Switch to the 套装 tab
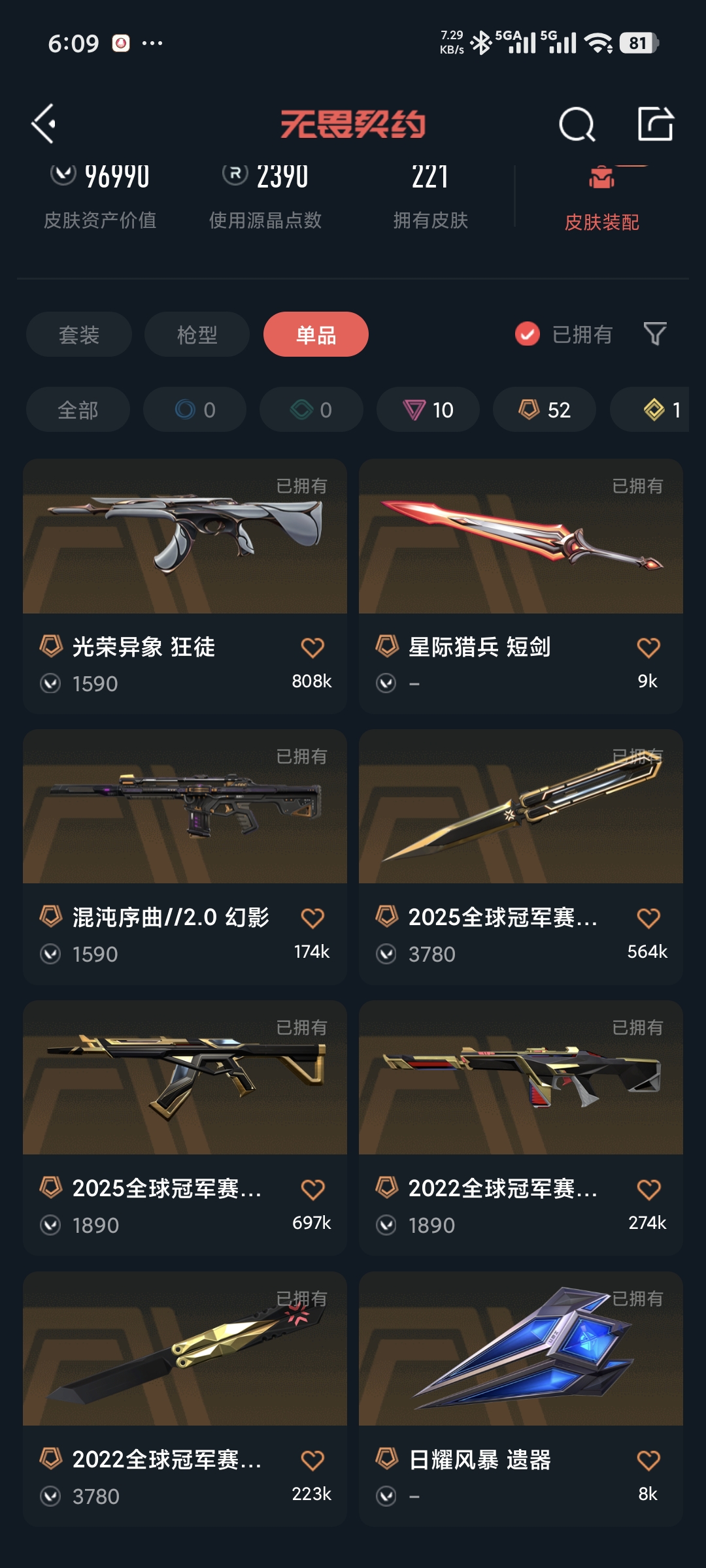 click(x=79, y=335)
